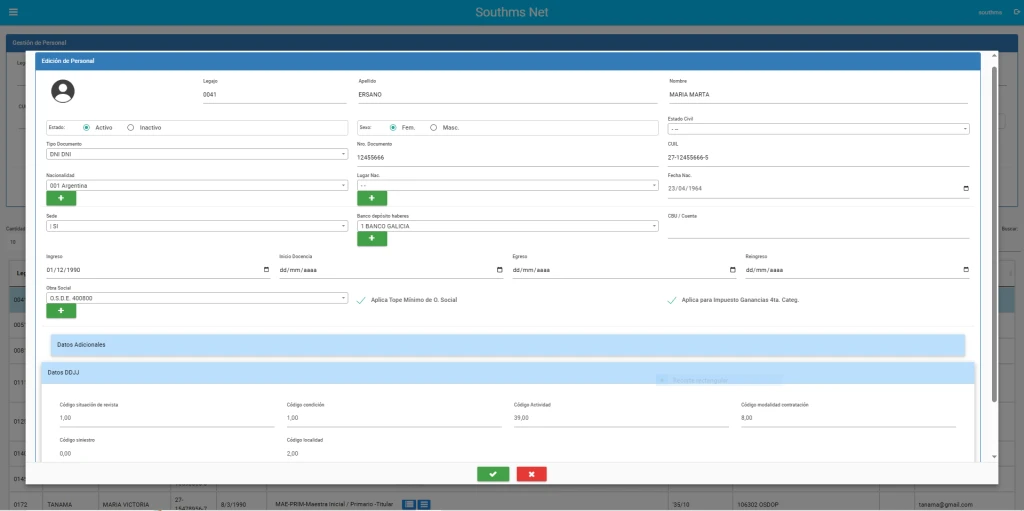Image resolution: width=1024 pixels, height=511 pixels.
Task: Click first list icon in TANAMA row
Action: [409, 504]
